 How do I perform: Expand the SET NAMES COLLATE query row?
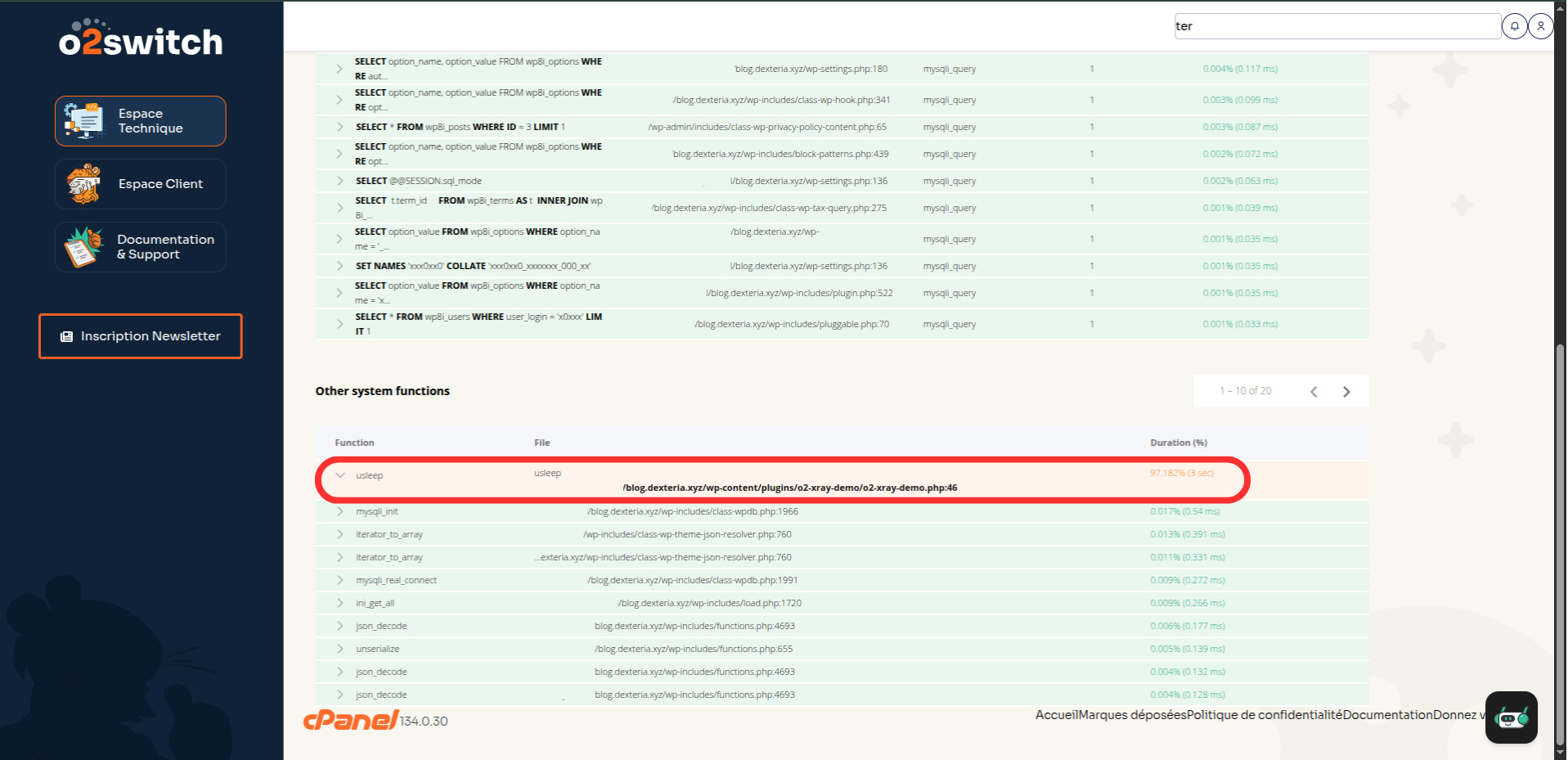coord(340,266)
